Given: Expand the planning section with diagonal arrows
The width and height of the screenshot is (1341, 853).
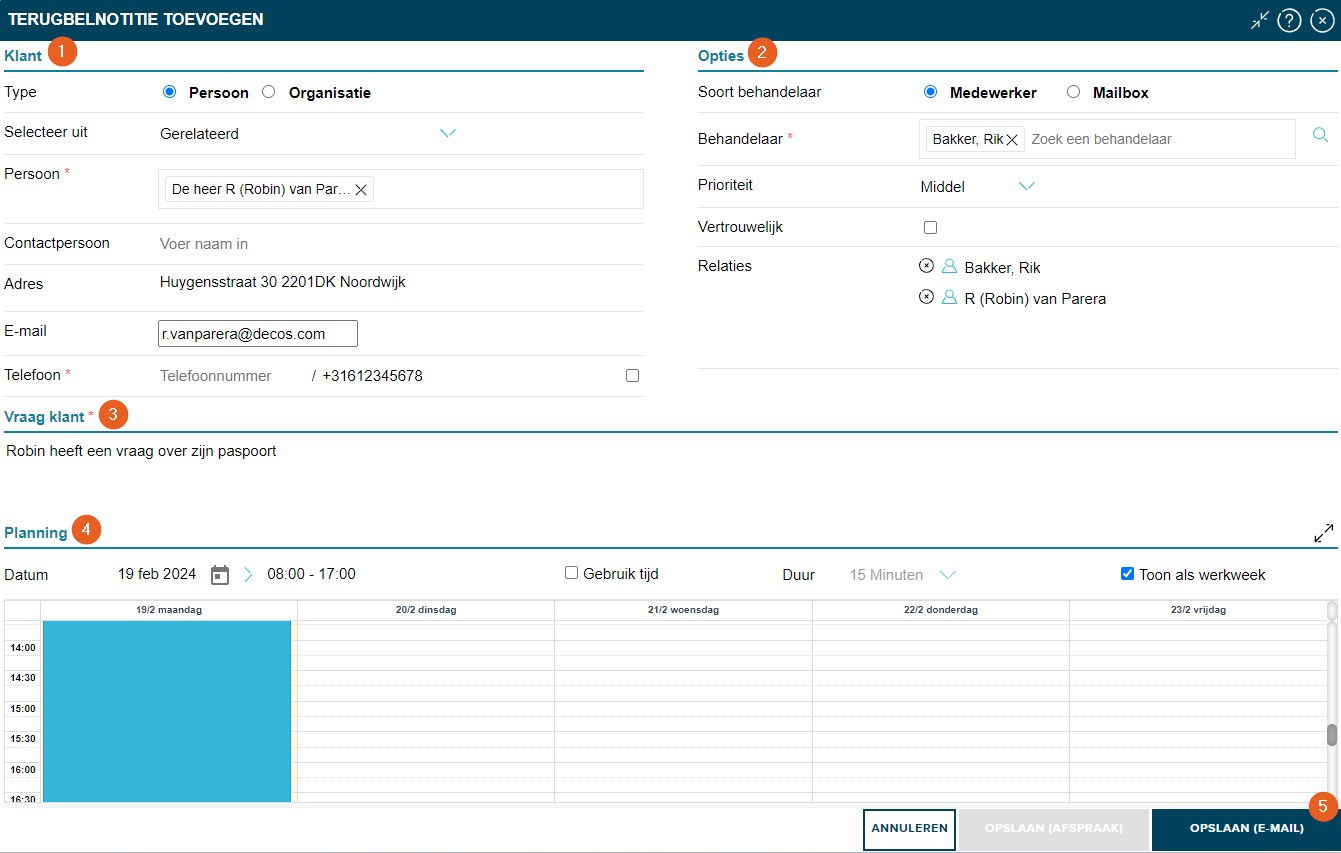Looking at the screenshot, I should coord(1324,533).
